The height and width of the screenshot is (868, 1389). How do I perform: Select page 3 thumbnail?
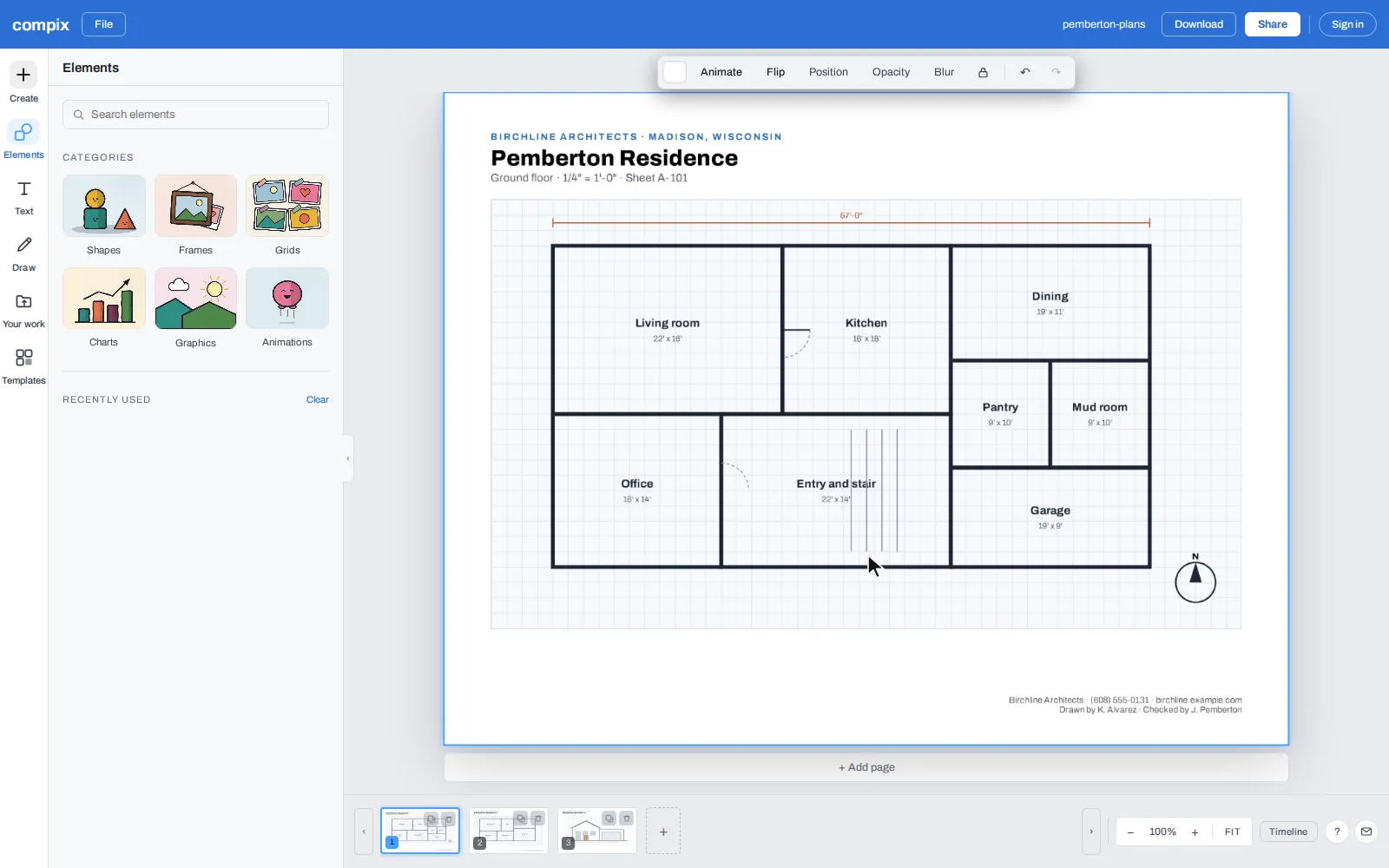coord(597,831)
